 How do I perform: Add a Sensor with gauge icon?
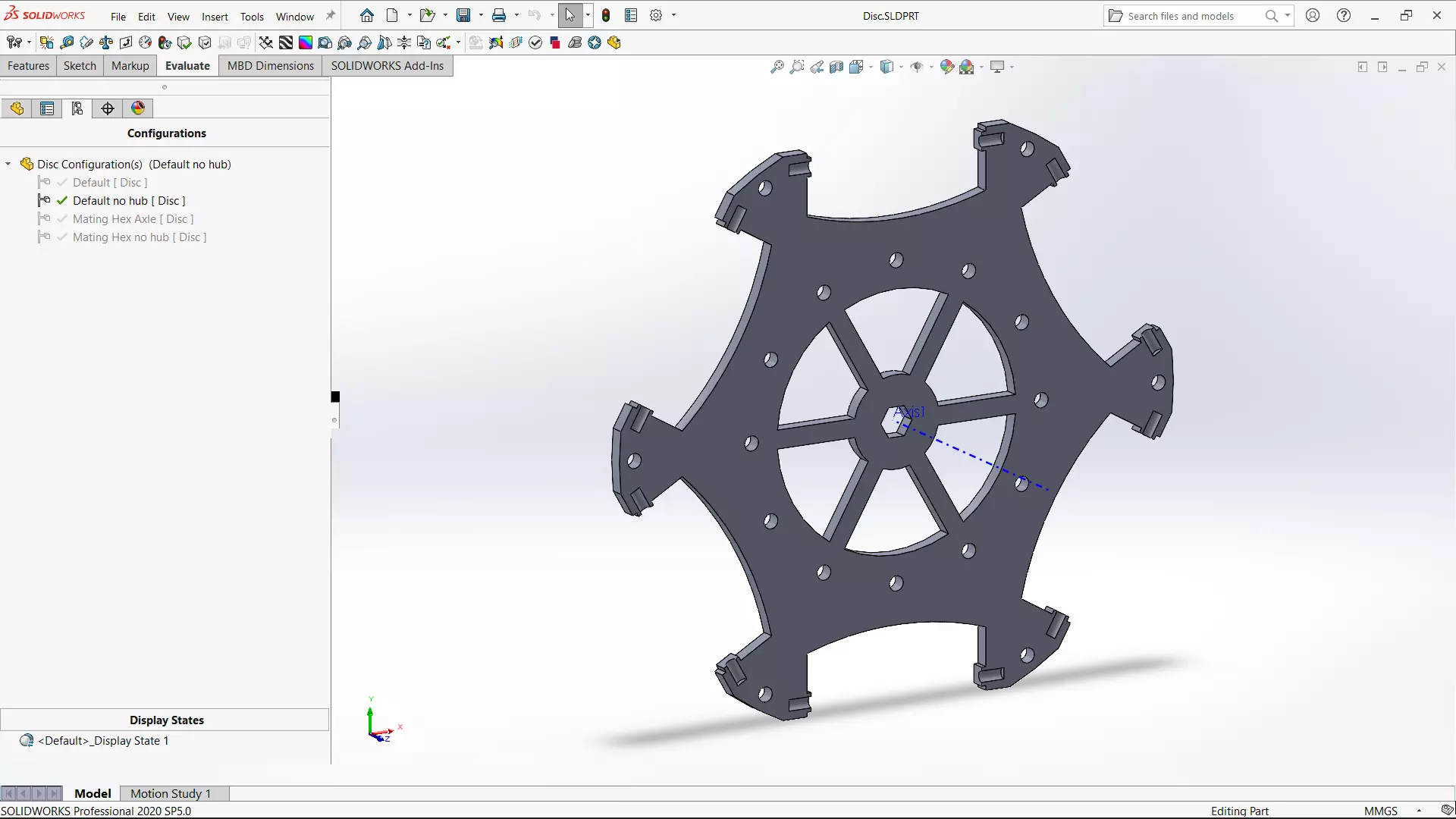(146, 42)
